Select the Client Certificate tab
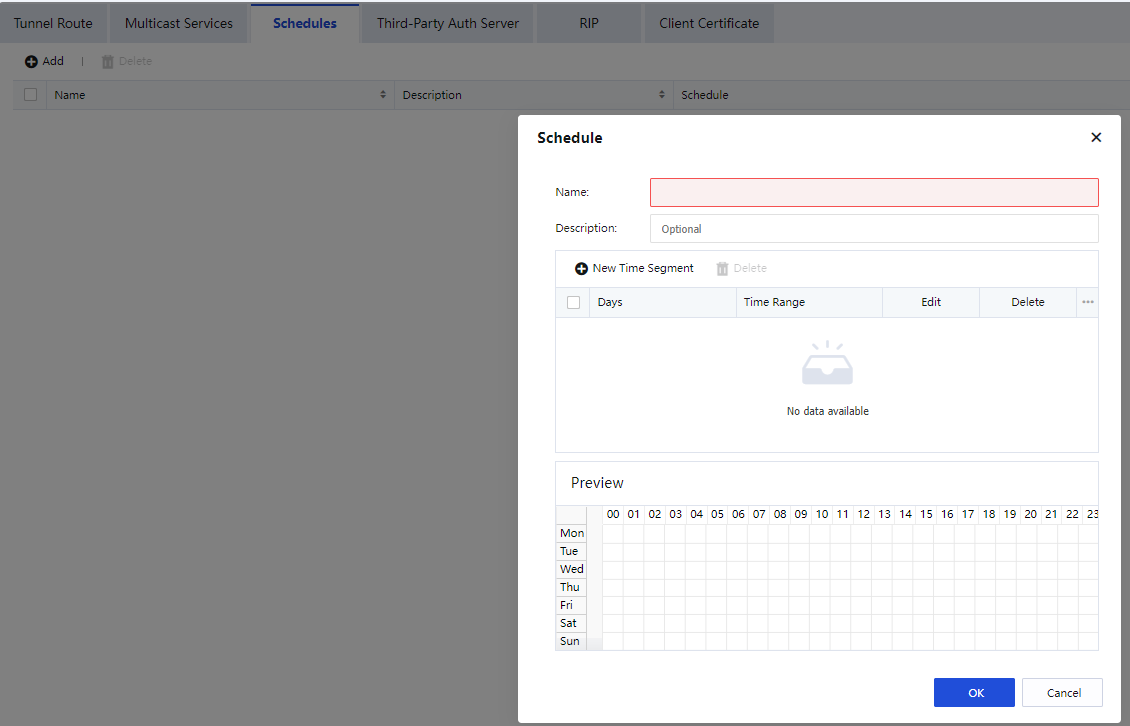 (709, 23)
